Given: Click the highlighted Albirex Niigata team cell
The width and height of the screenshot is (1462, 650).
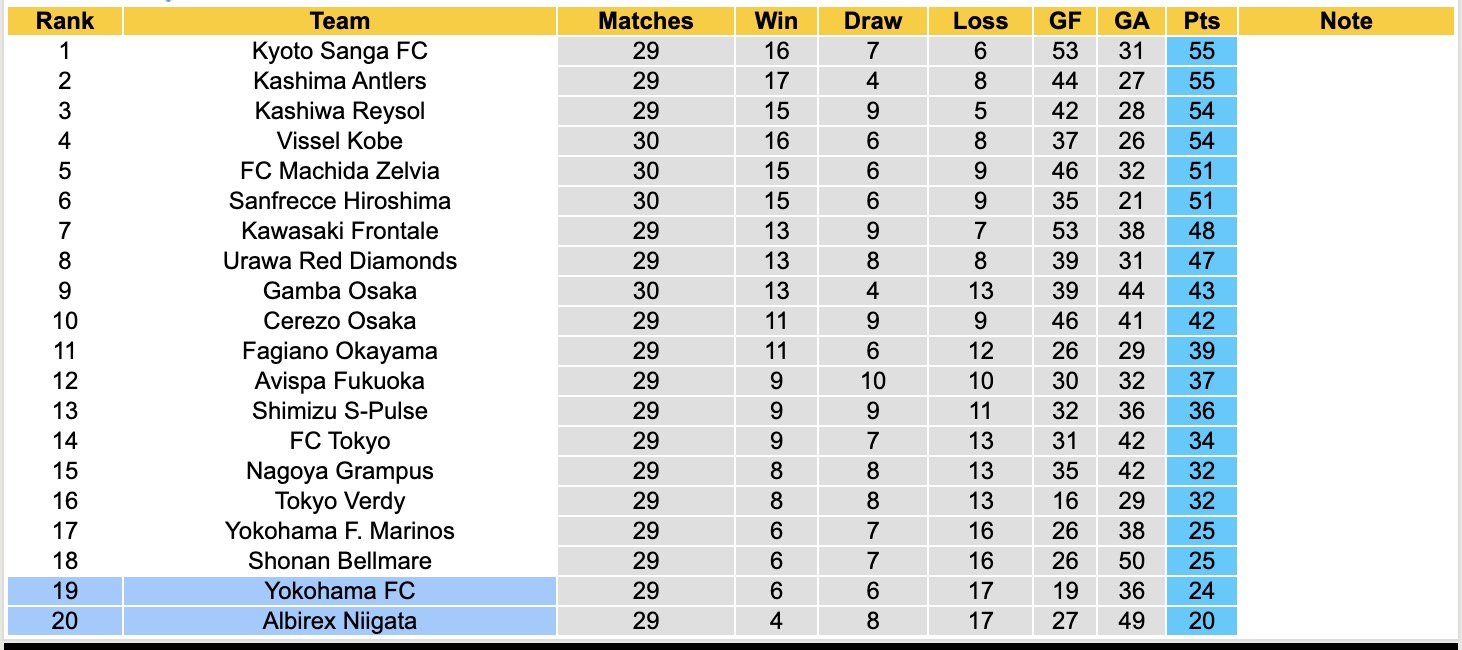Looking at the screenshot, I should pyautogui.click(x=339, y=621).
